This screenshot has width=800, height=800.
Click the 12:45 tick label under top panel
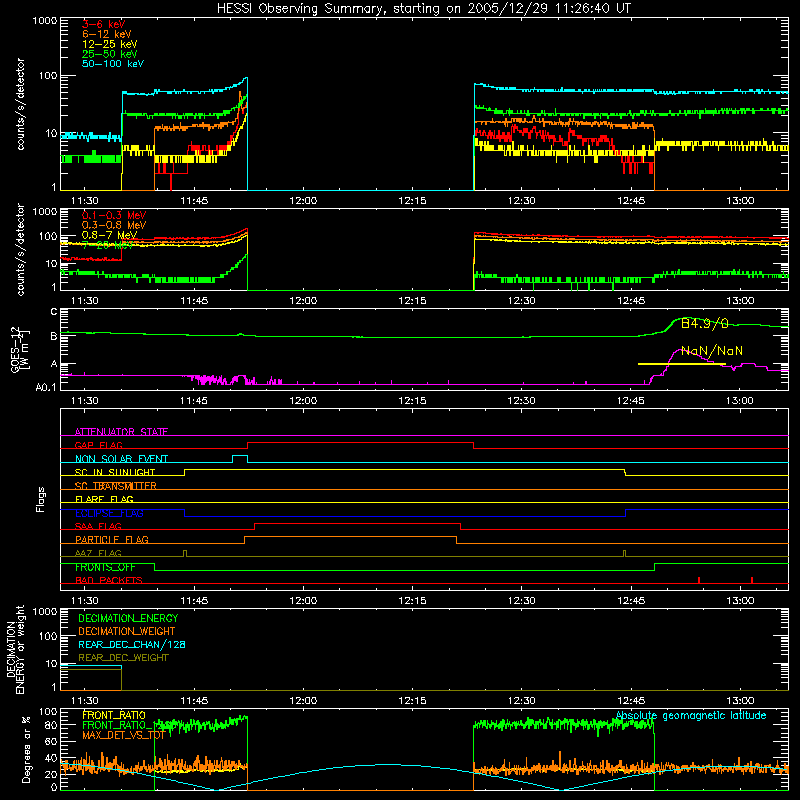tap(631, 201)
